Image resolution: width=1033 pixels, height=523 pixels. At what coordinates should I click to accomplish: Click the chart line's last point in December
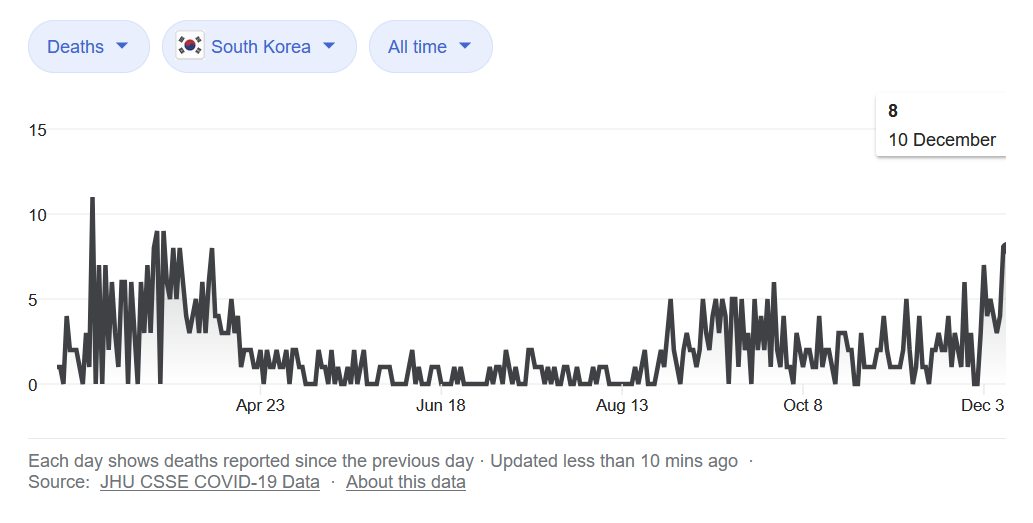click(1004, 245)
